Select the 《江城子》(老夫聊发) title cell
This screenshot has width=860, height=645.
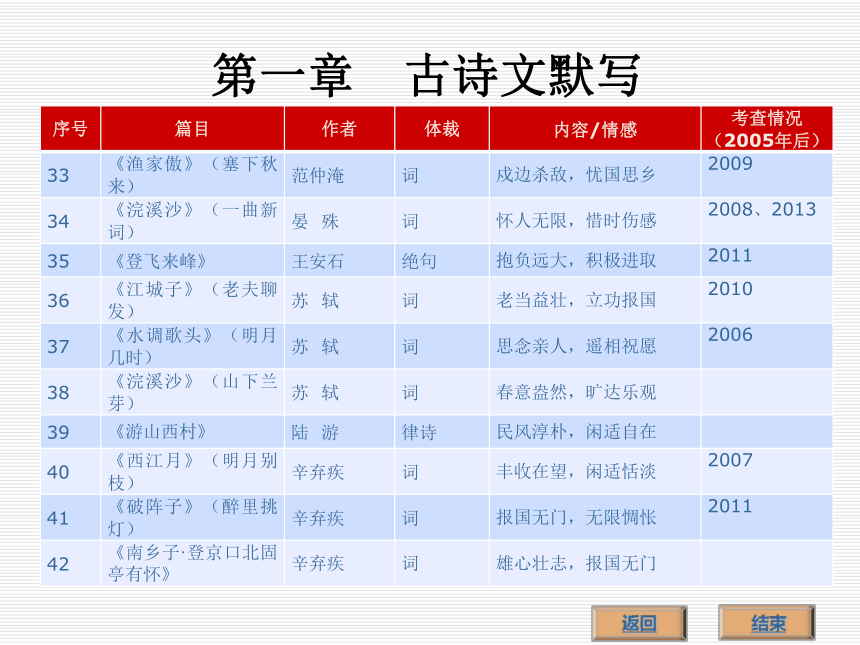(x=193, y=300)
